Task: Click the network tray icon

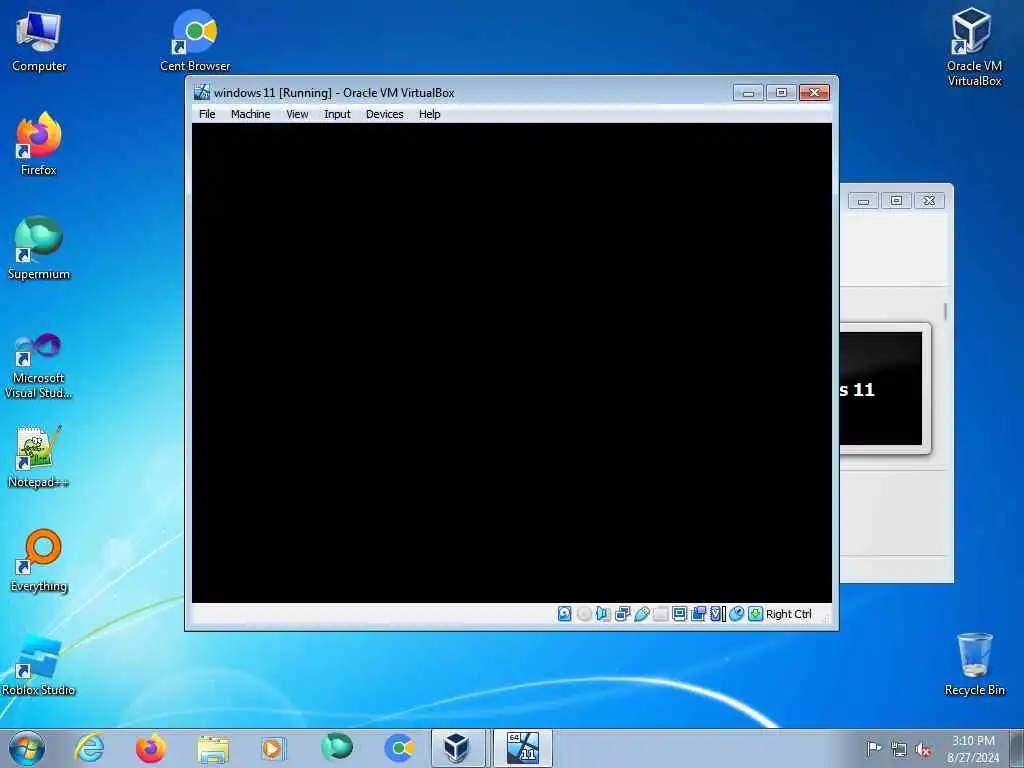Action: point(899,749)
